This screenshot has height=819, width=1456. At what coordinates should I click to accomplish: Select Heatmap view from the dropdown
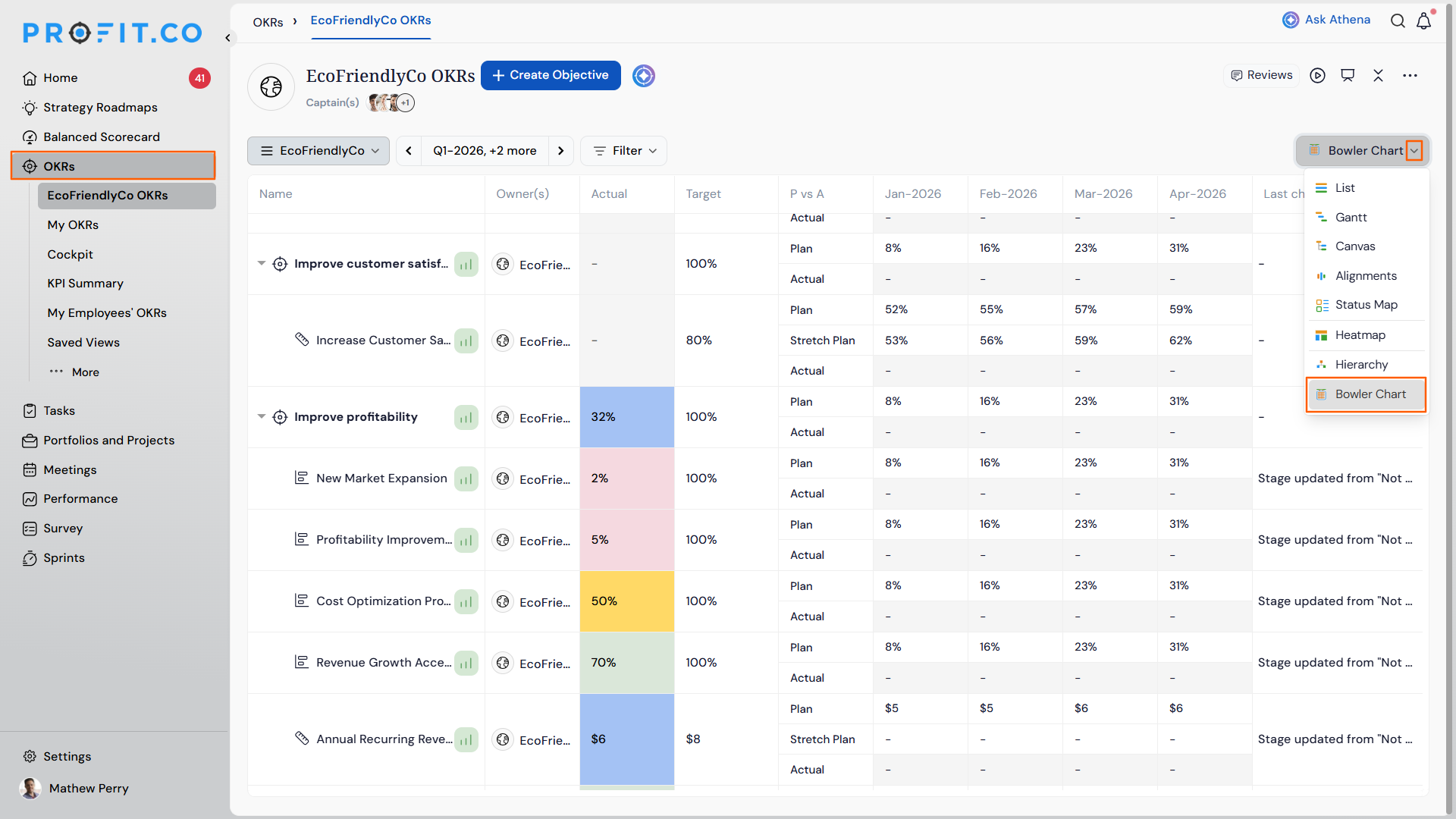coord(1367,335)
